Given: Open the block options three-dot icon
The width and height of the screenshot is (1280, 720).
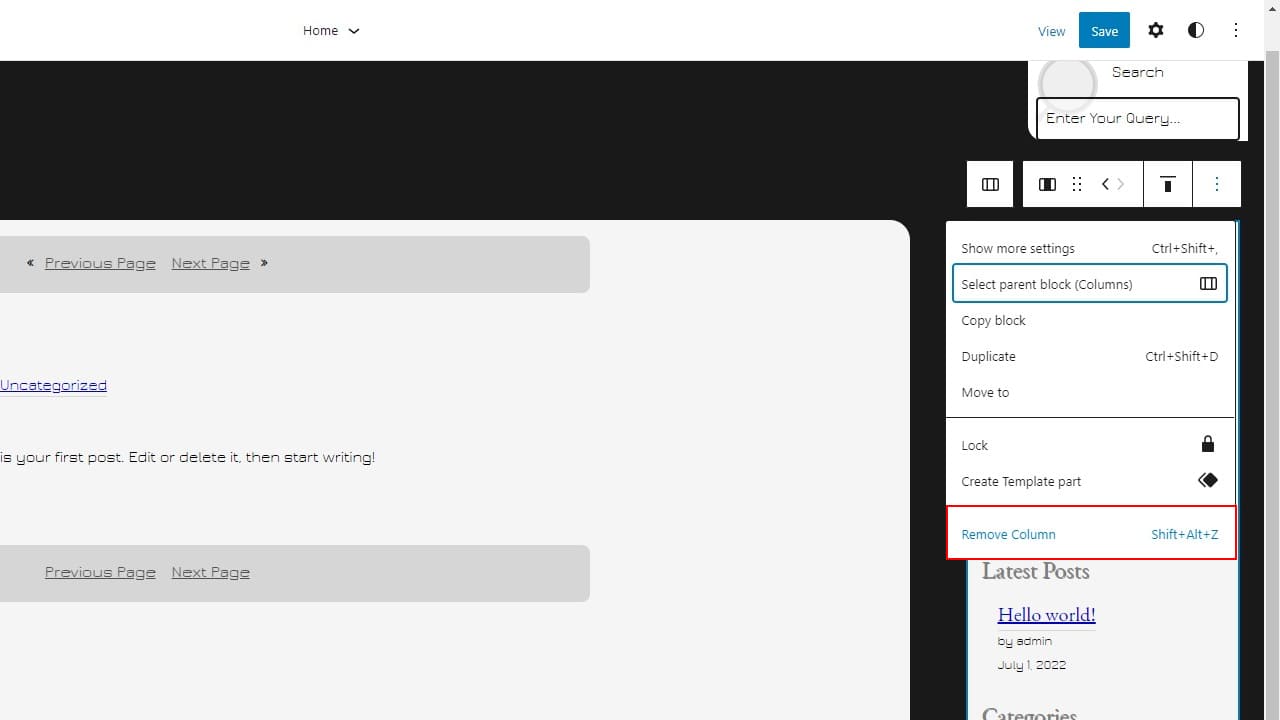Looking at the screenshot, I should pyautogui.click(x=1217, y=184).
